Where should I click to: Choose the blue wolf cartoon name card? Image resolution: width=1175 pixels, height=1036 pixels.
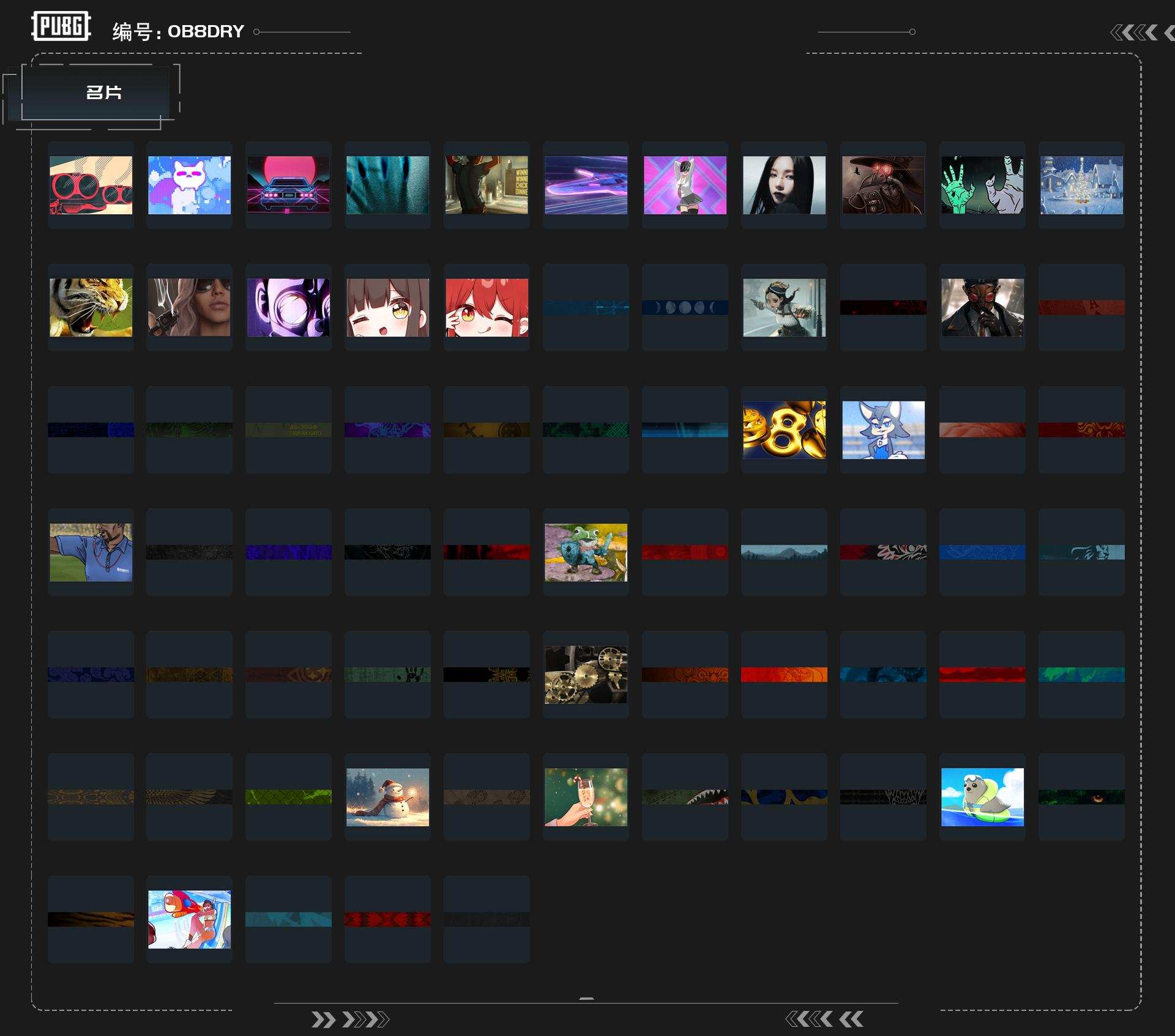click(883, 430)
